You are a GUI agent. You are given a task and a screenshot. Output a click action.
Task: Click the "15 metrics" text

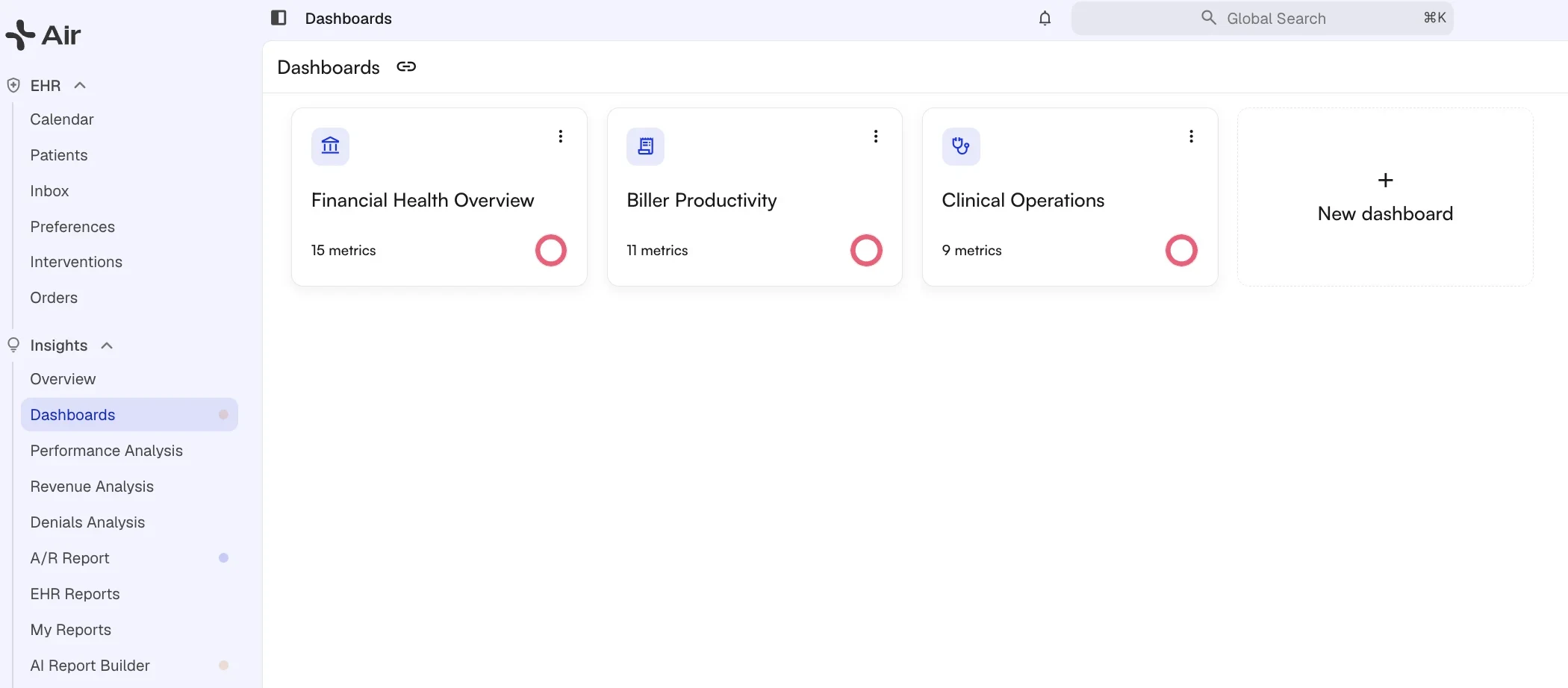point(343,251)
